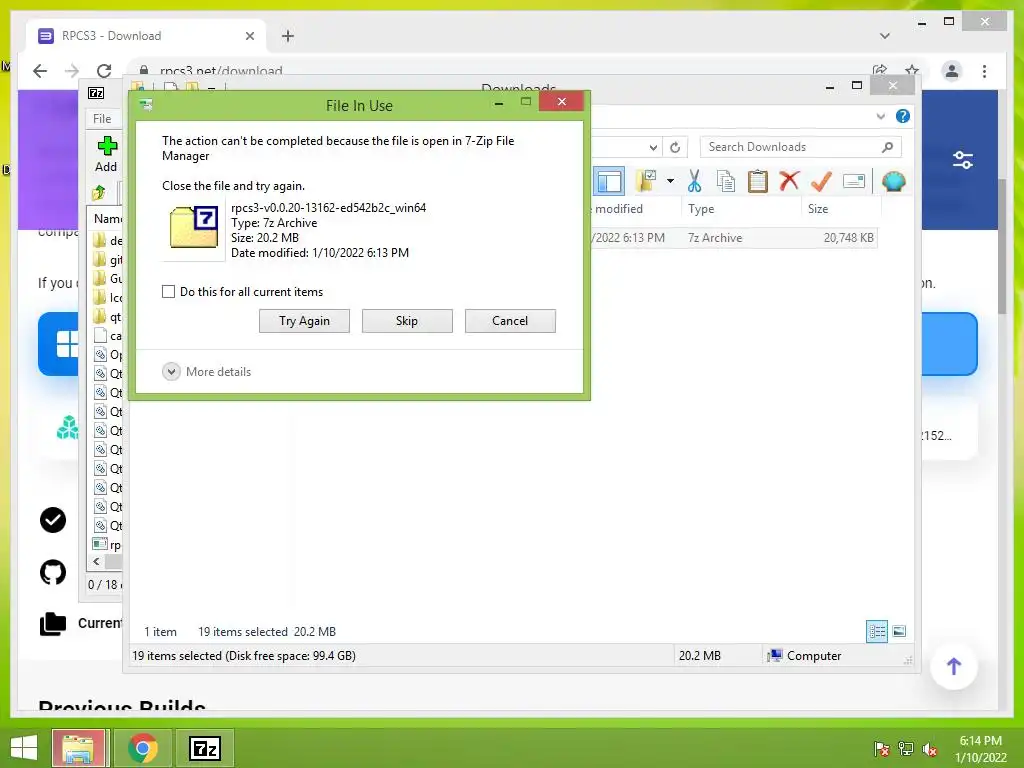
Task: Open a new Chrome tab
Action: point(287,36)
